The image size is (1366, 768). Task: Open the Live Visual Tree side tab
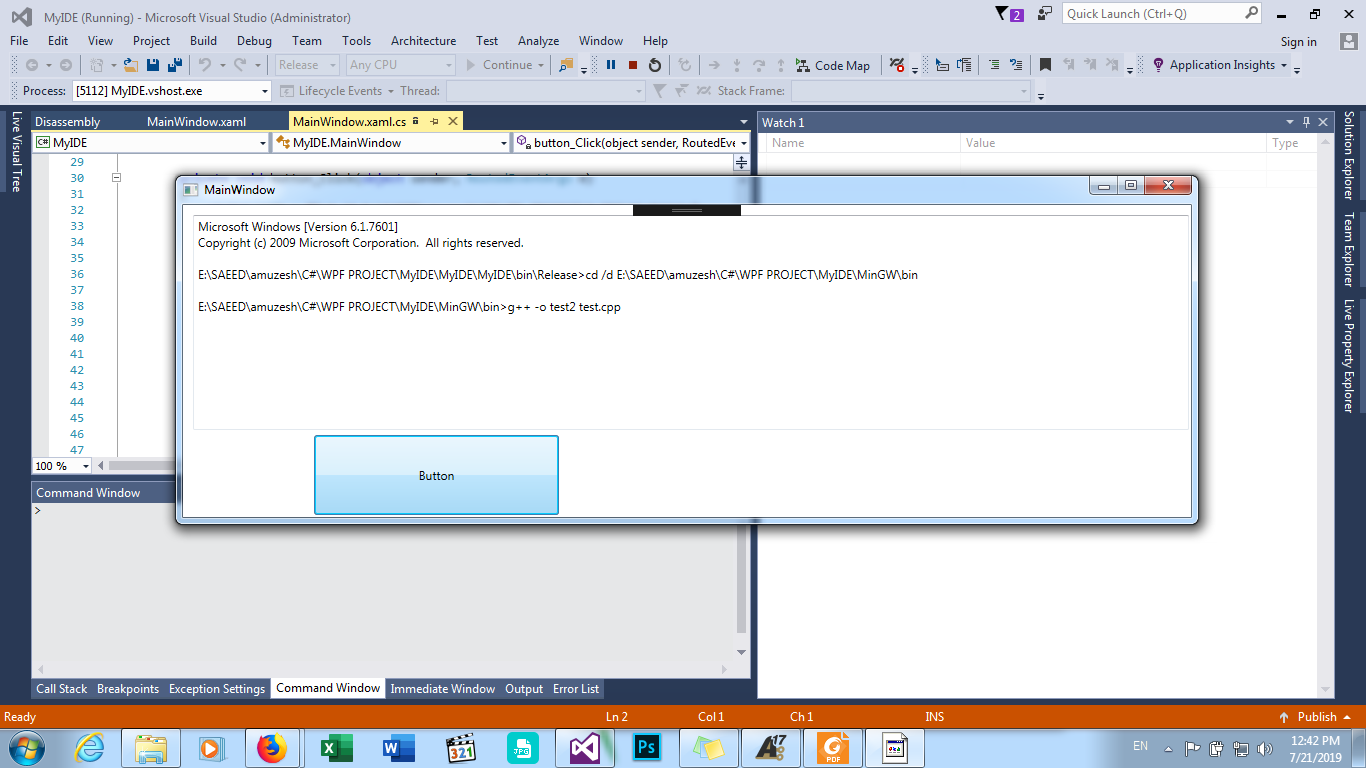[x=16, y=151]
